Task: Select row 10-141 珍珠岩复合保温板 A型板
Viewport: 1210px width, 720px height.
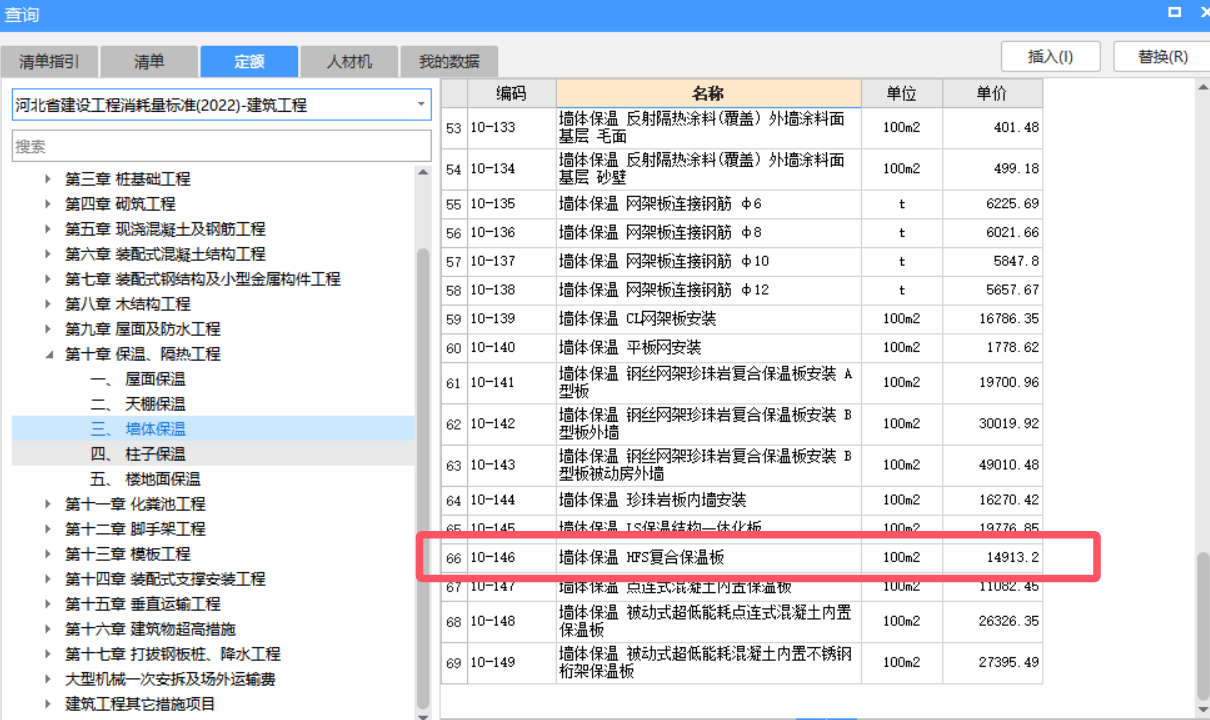Action: coord(742,383)
